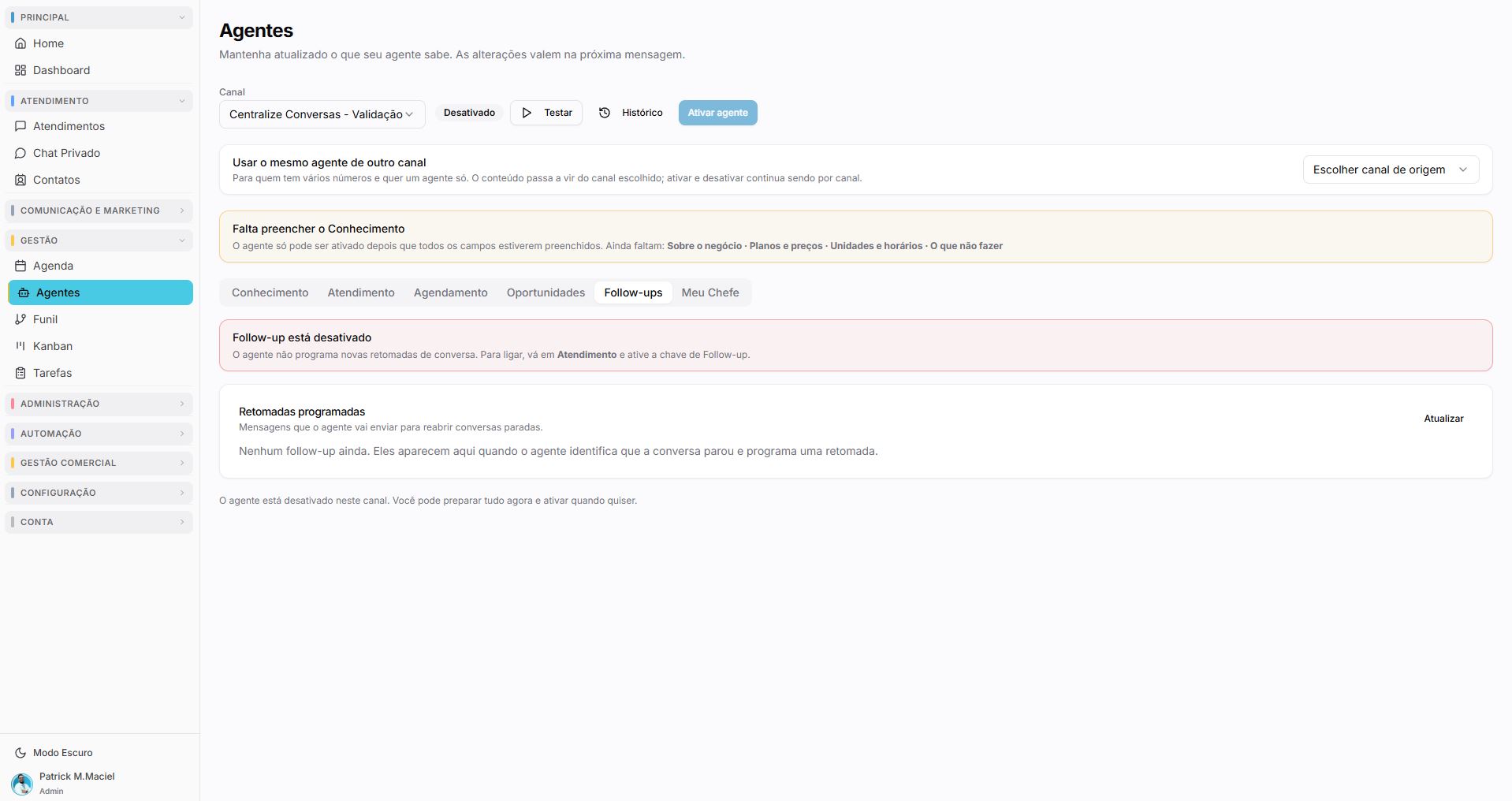Click the Patrick M.Maciel profile avatar
Screen dimensions: 1512x801
[21, 783]
